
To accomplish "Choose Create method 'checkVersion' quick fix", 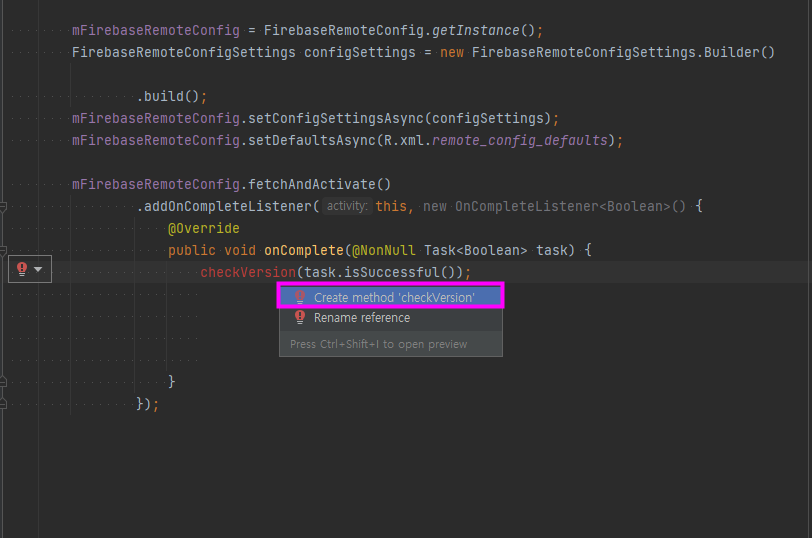I will (x=390, y=297).
